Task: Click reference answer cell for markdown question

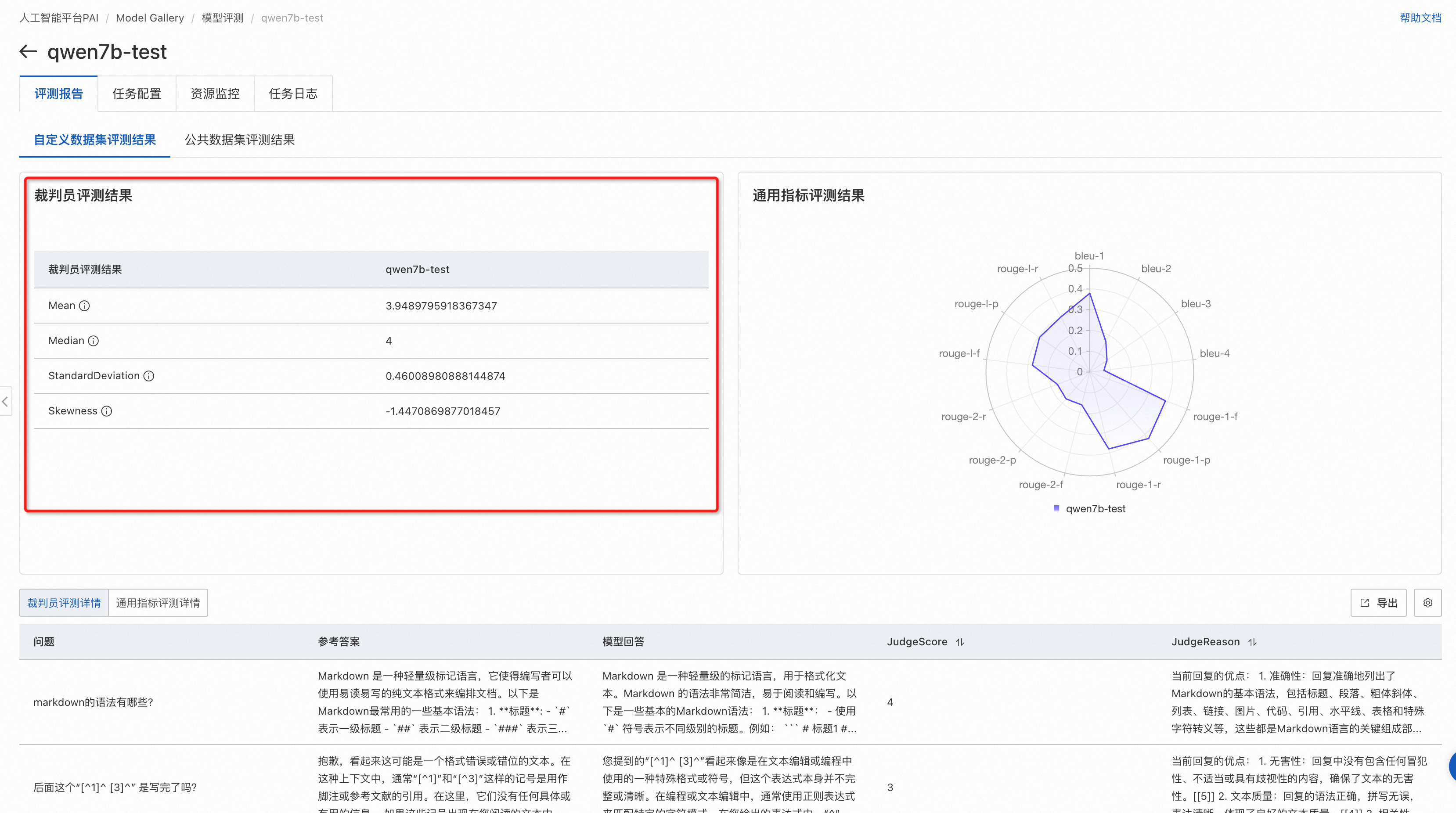Action: click(x=445, y=701)
